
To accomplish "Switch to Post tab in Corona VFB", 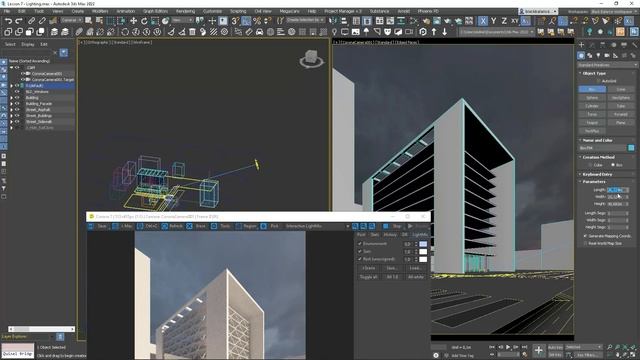I will pos(361,235).
